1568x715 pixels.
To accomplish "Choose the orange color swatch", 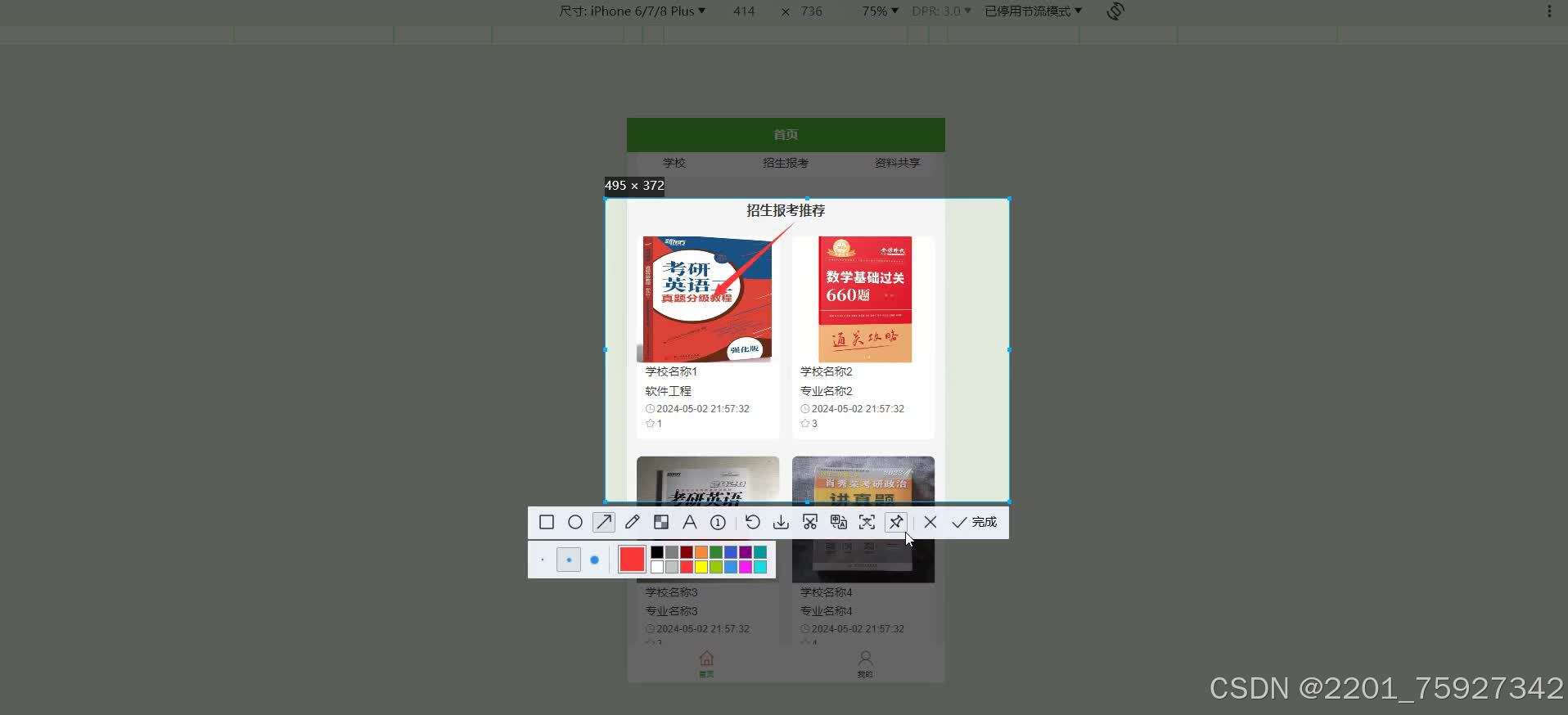I will point(701,552).
